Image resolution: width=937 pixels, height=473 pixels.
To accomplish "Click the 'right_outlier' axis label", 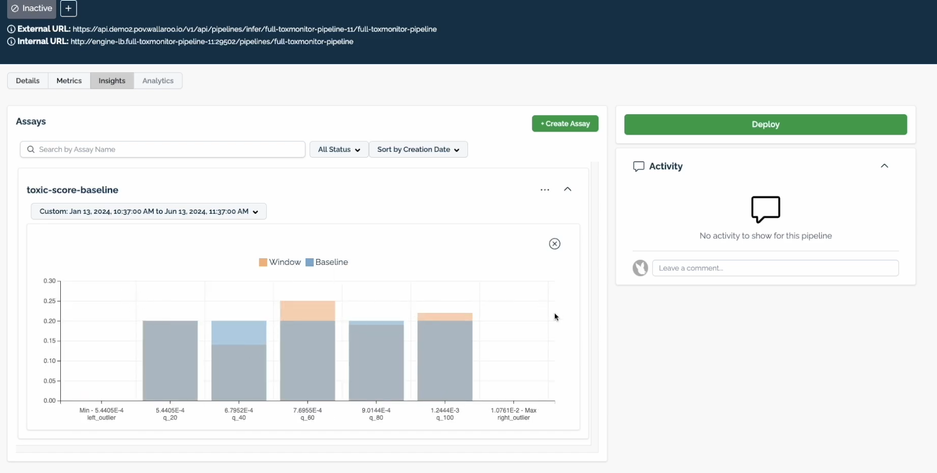I will pyautogui.click(x=514, y=417).
